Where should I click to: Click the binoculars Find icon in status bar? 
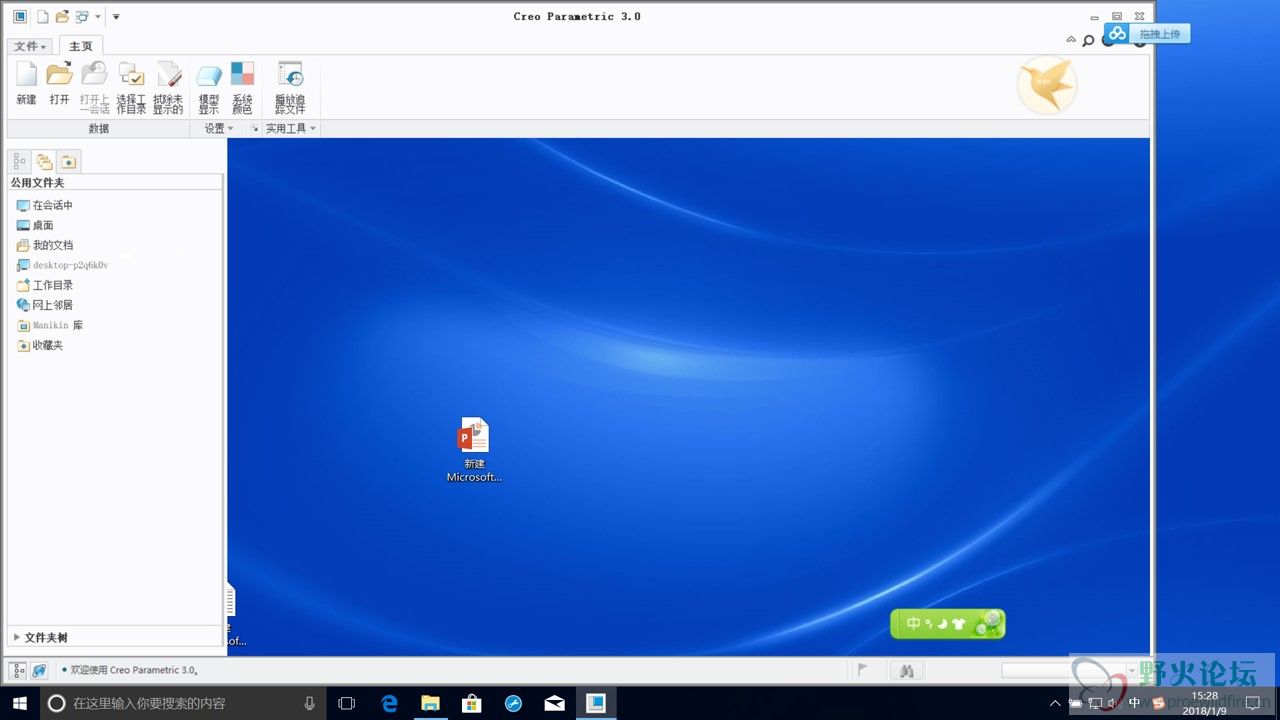(906, 671)
